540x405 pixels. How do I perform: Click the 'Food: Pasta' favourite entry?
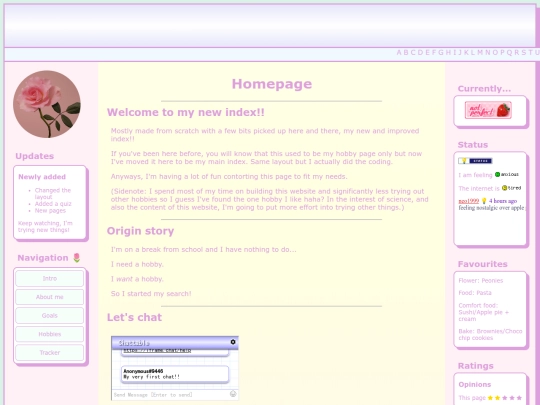(x=475, y=293)
